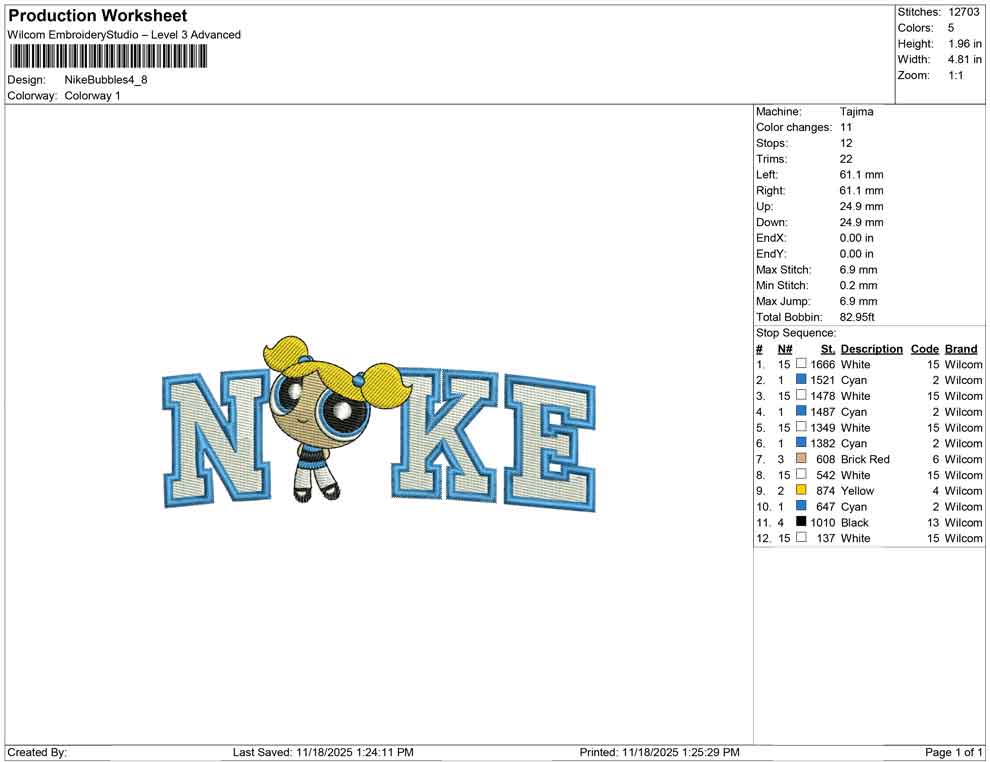
Task: Click the white swatch in stop row 1
Action: [801, 364]
